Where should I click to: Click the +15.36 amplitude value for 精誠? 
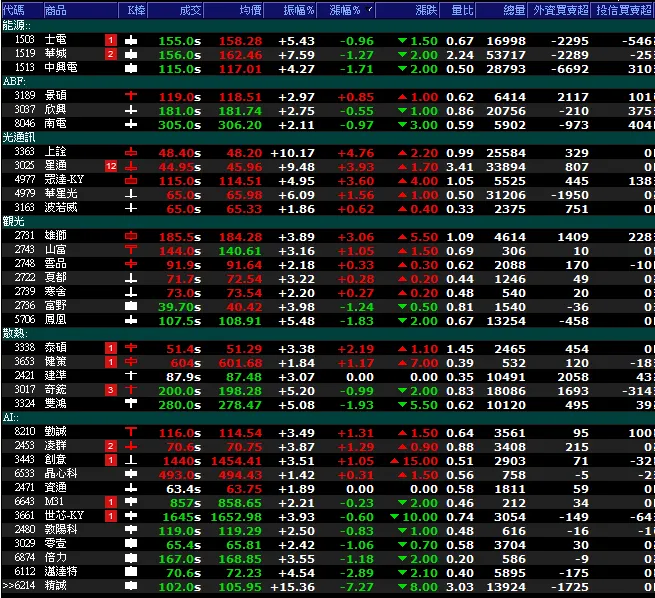(292, 587)
